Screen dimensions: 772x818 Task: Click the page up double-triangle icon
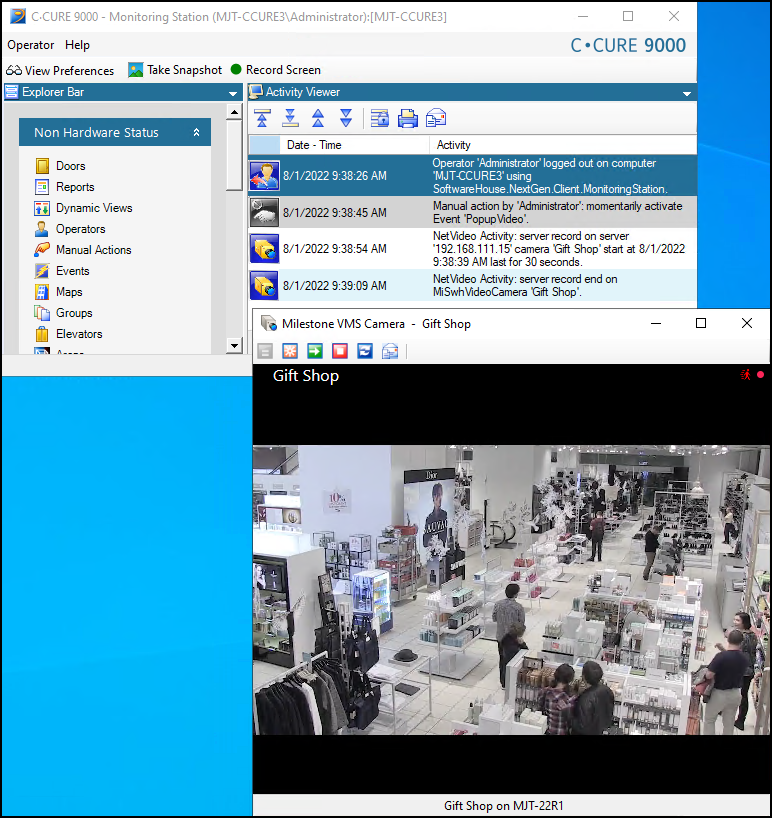click(318, 118)
